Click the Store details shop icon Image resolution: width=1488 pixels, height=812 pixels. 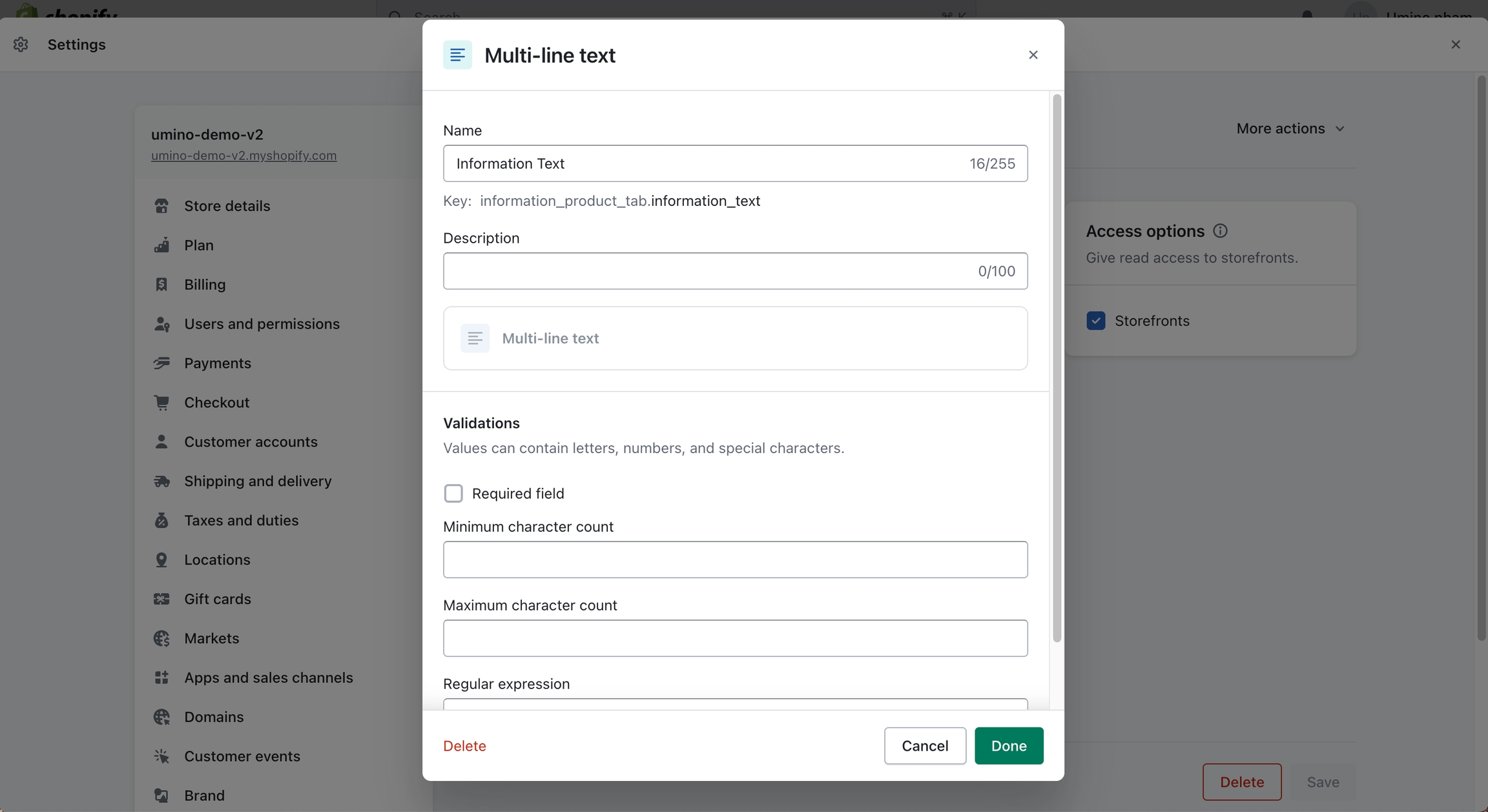click(x=161, y=206)
